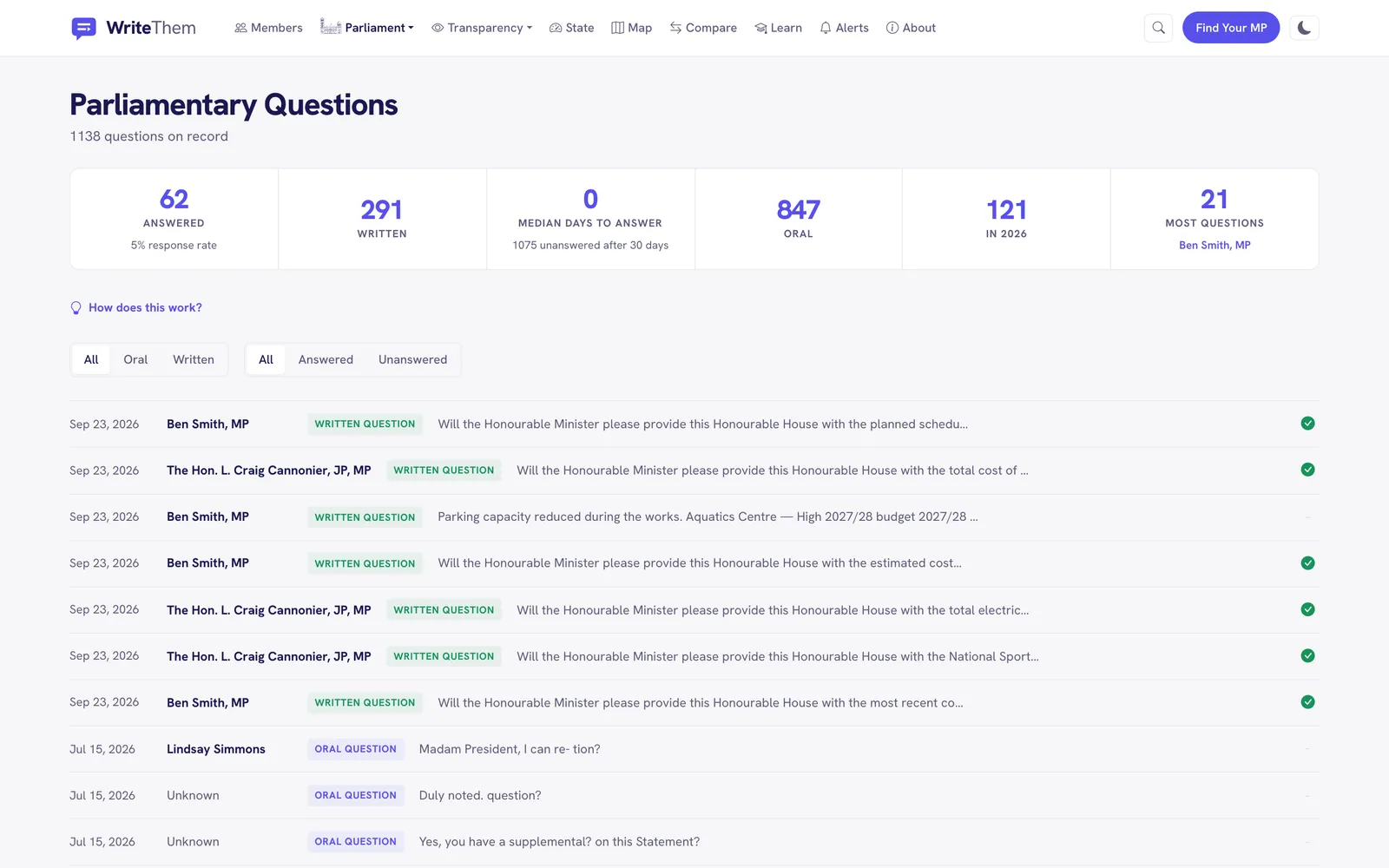Click answered checkmark on estimated cost question row

pos(1307,563)
